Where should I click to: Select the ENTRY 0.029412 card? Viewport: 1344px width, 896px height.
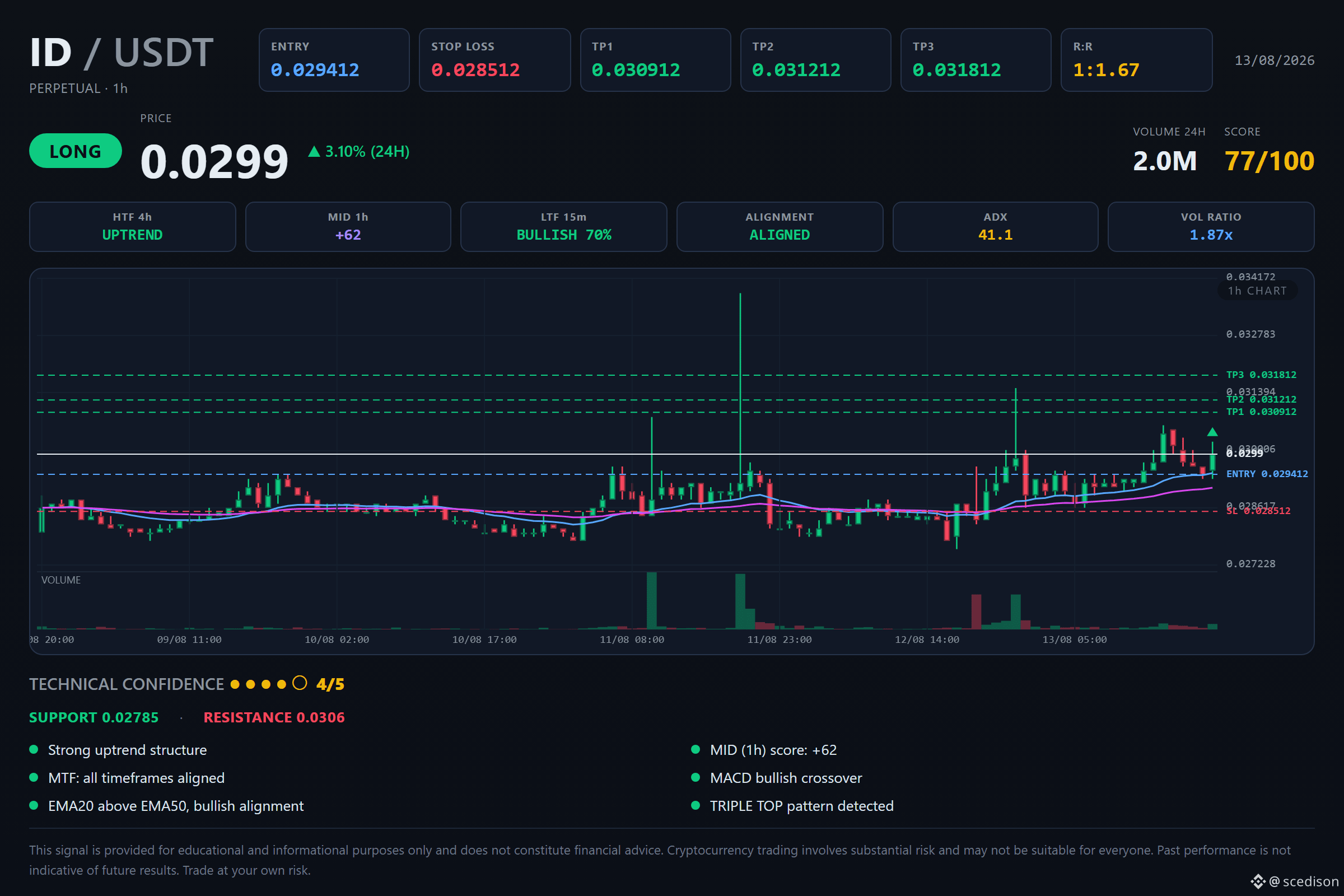point(334,60)
